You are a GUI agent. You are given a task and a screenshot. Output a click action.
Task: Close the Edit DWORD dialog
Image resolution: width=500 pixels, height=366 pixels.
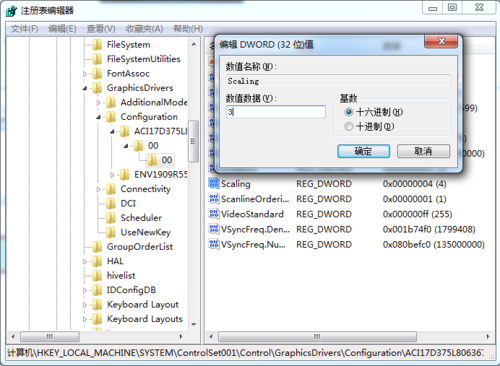click(442, 41)
